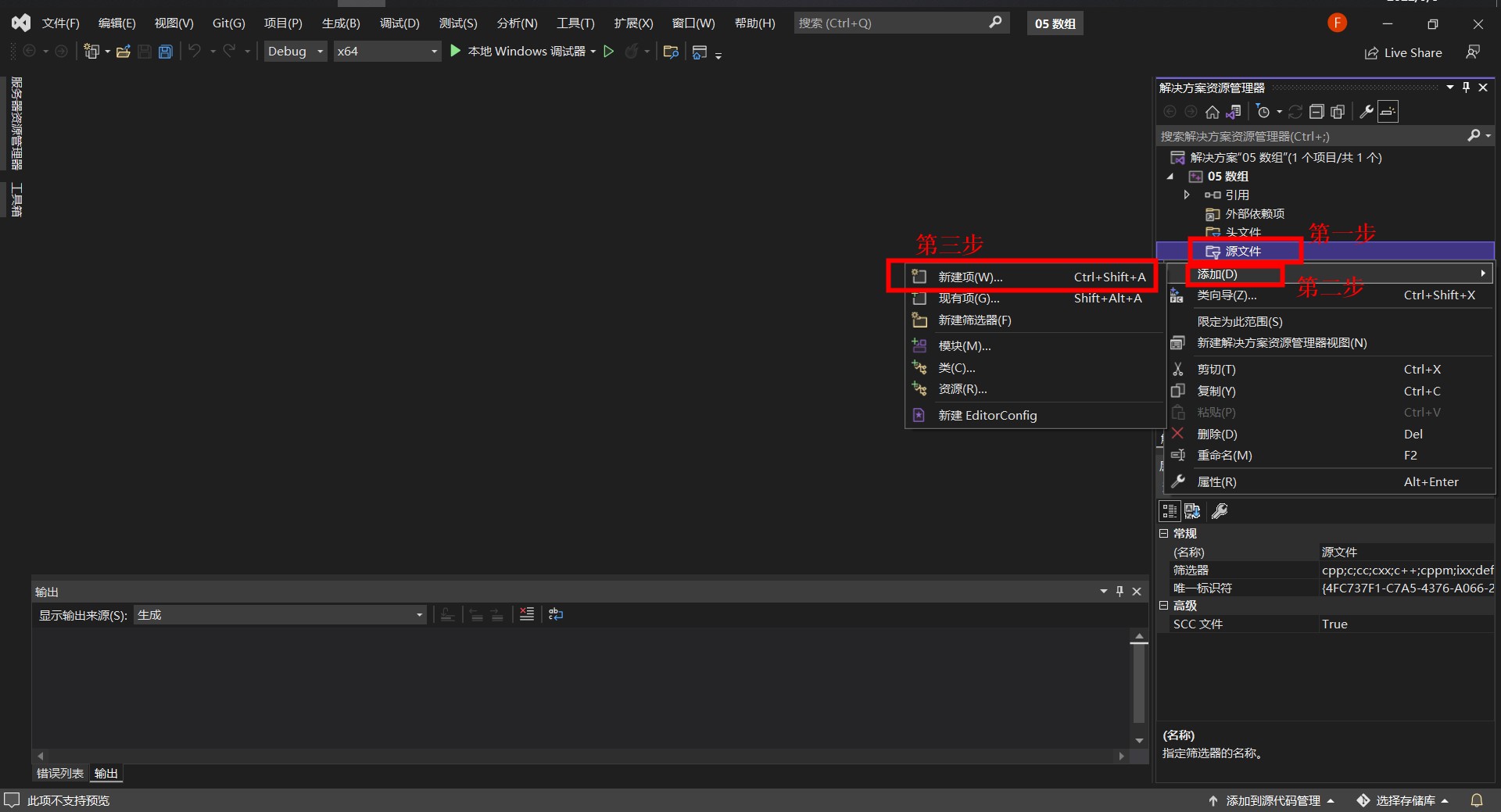Select the 源文件 folder in tree
Image resolution: width=1501 pixels, height=812 pixels.
1243,251
